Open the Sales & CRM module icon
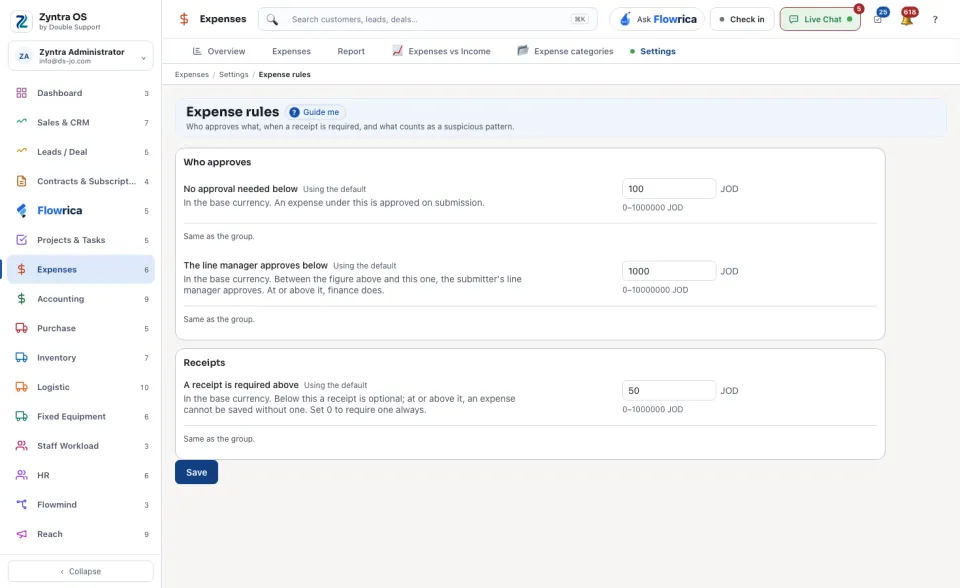This screenshot has width=960, height=588. tap(21, 122)
